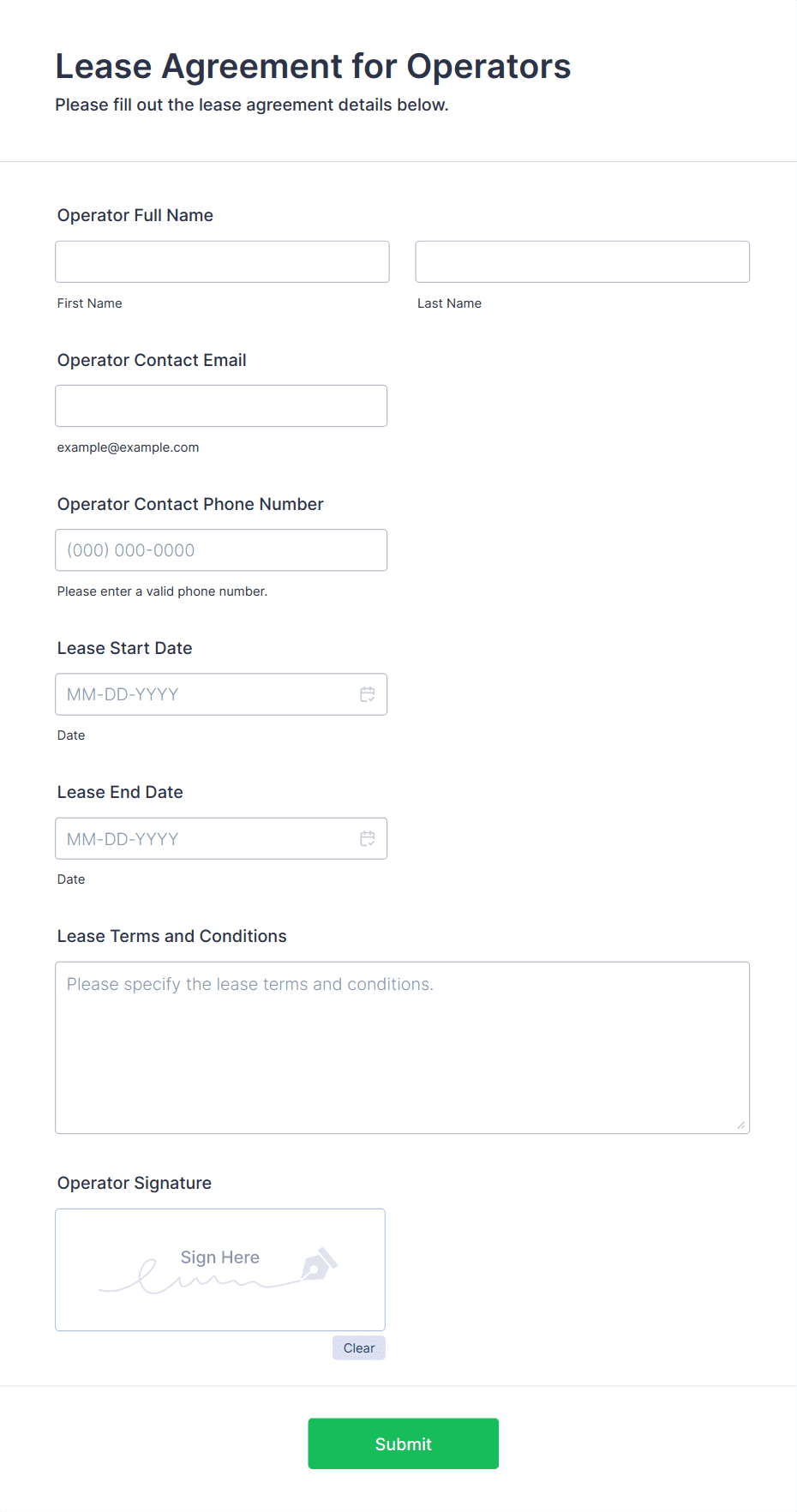Click the MM-DD-YYYY text in Lease Start Date

(123, 694)
